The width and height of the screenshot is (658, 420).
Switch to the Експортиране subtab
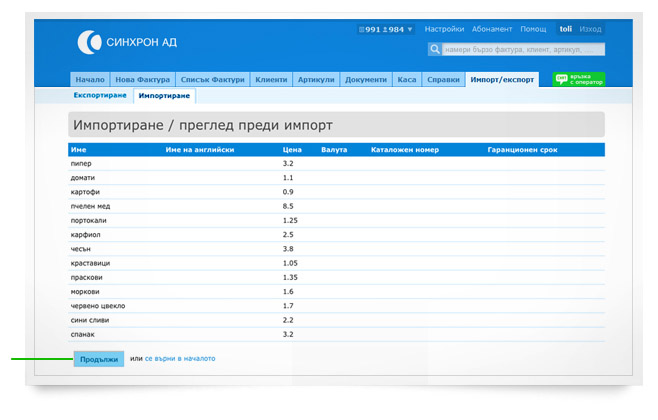point(100,95)
